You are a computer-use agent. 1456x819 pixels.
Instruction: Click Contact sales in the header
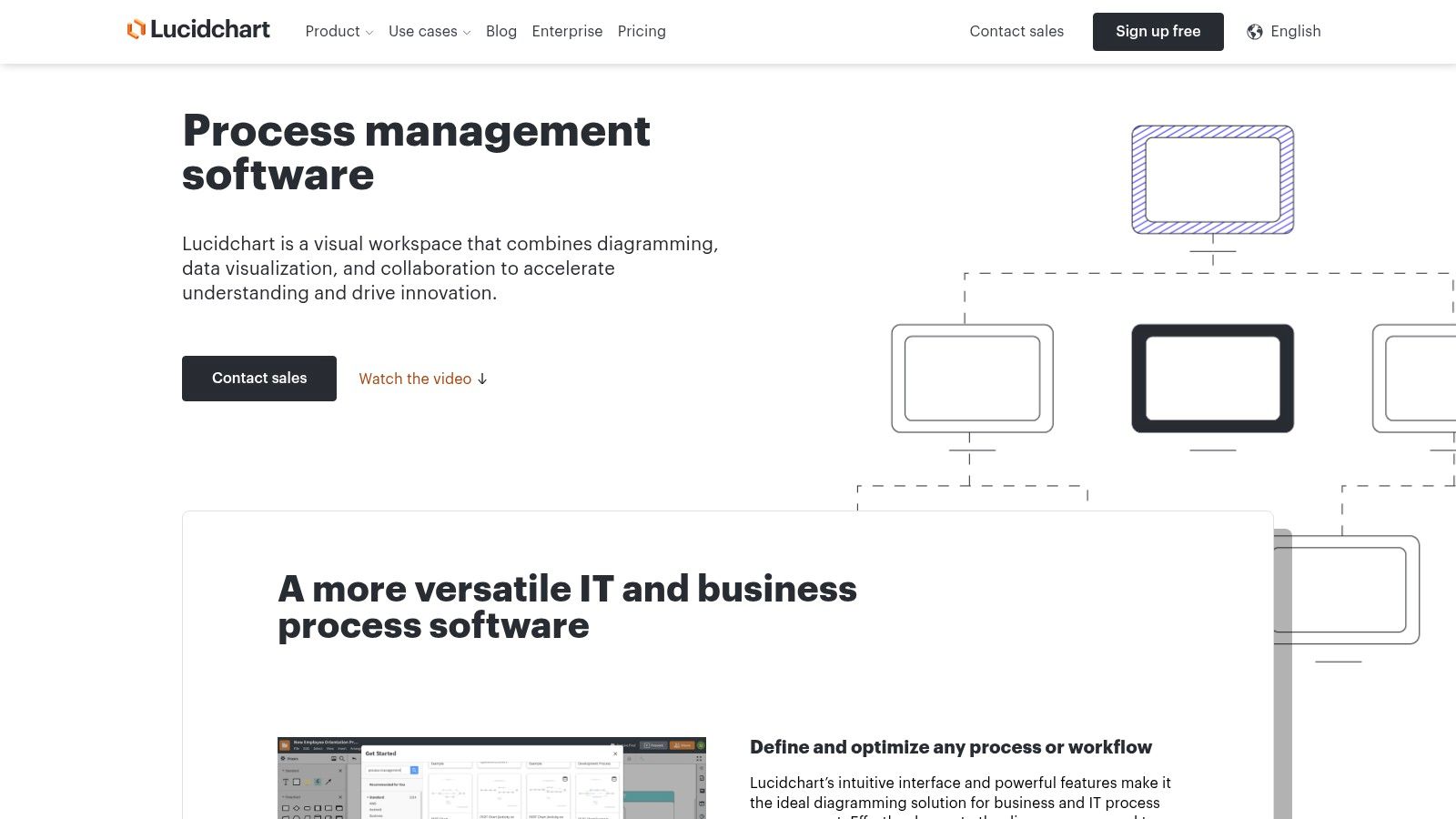pyautogui.click(x=1016, y=31)
